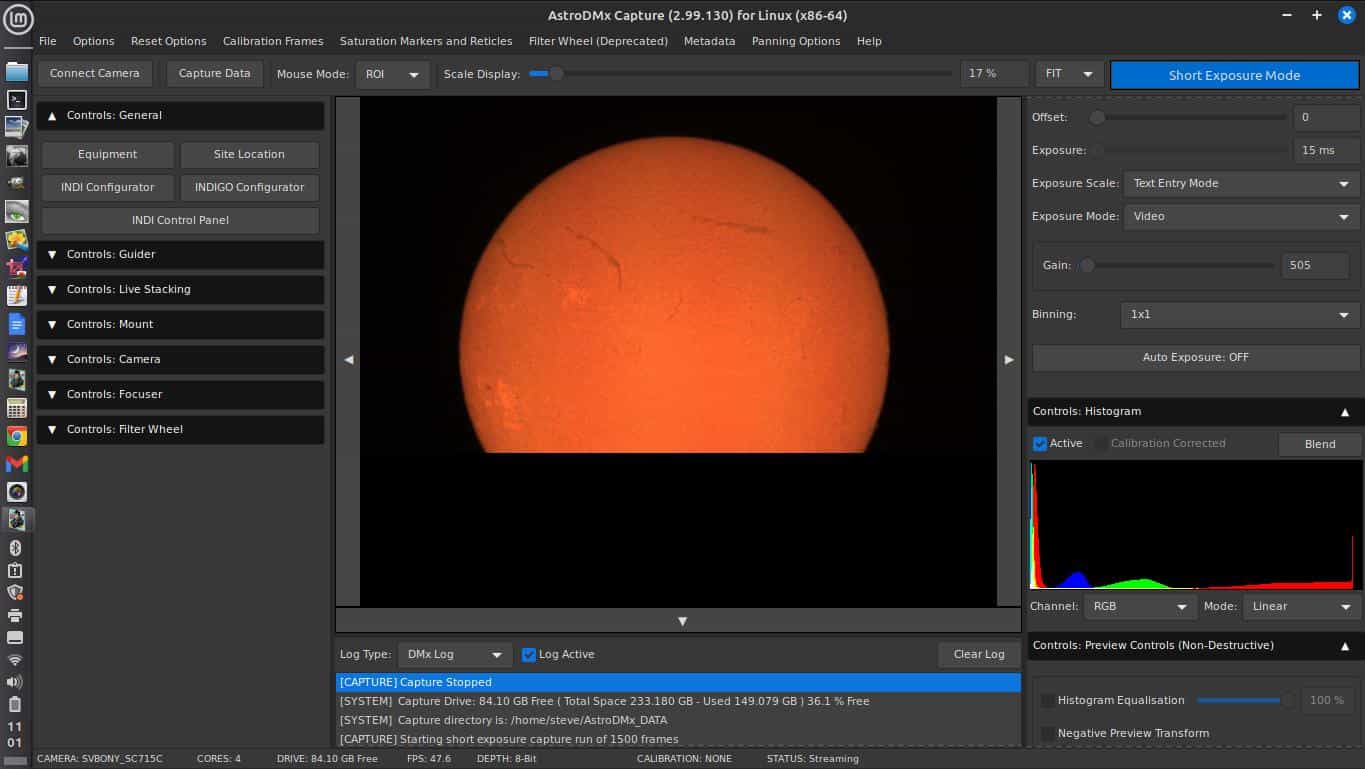Launch the terminal from the panel
Image resolution: width=1365 pixels, height=769 pixels.
pyautogui.click(x=16, y=99)
